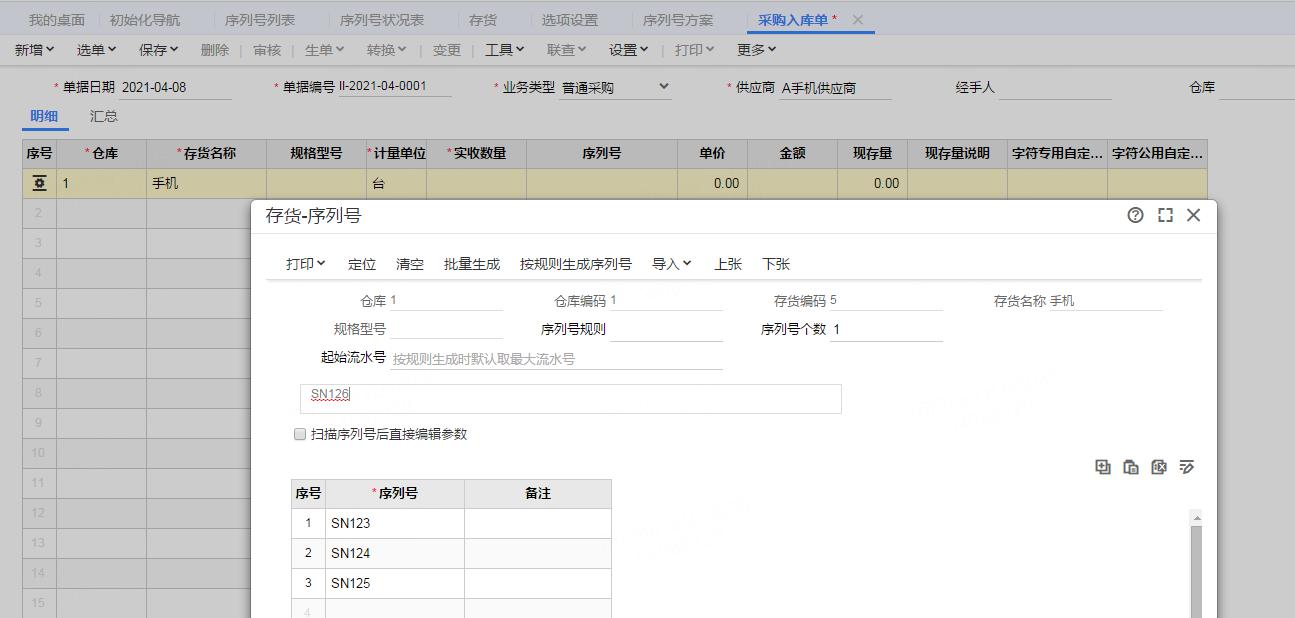
Task: Click the serial number entry field containing SN126
Action: (x=570, y=398)
